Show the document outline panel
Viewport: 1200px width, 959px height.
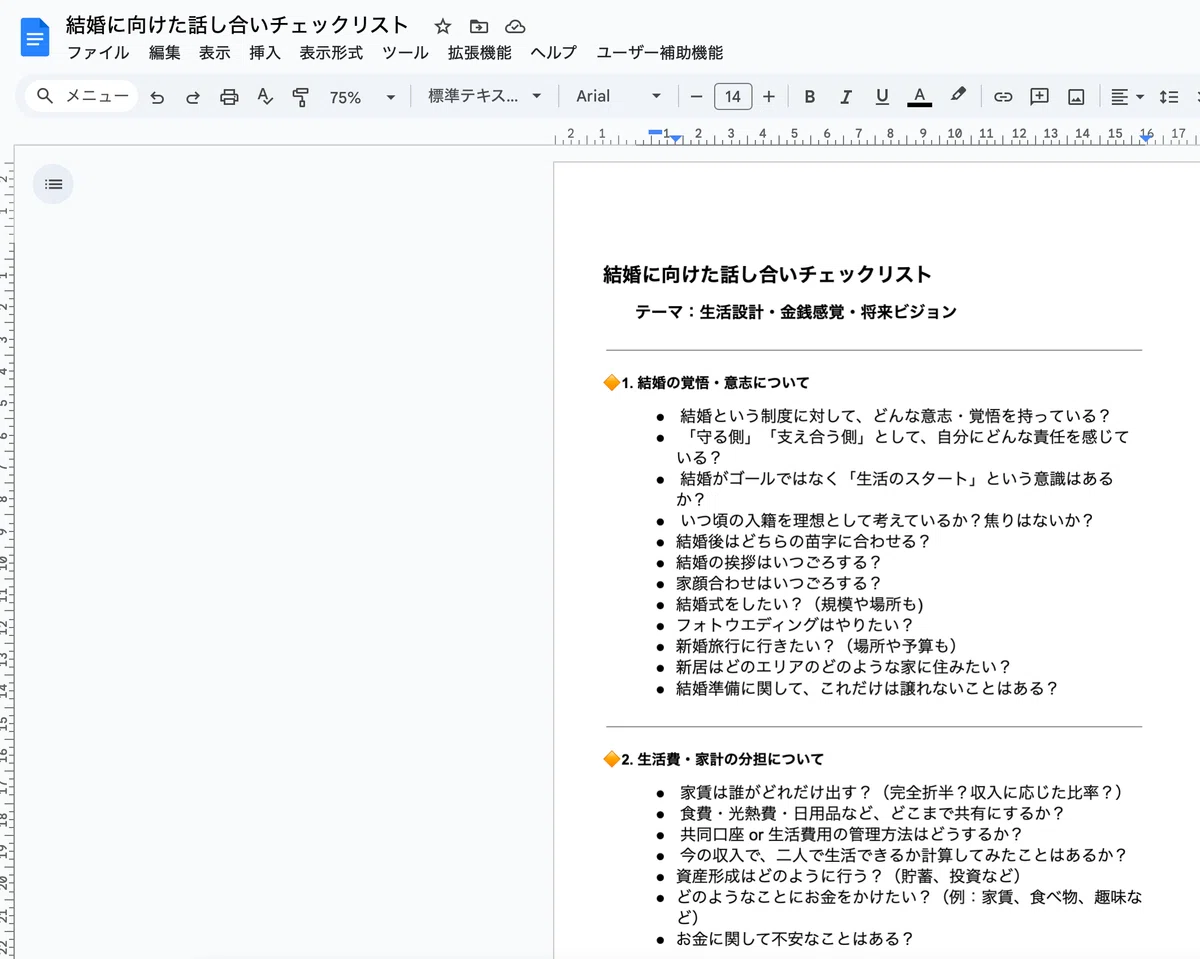[x=53, y=184]
